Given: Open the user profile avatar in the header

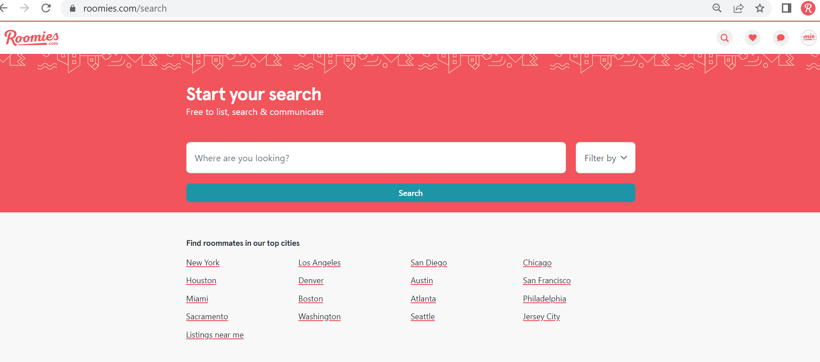Looking at the screenshot, I should (809, 38).
